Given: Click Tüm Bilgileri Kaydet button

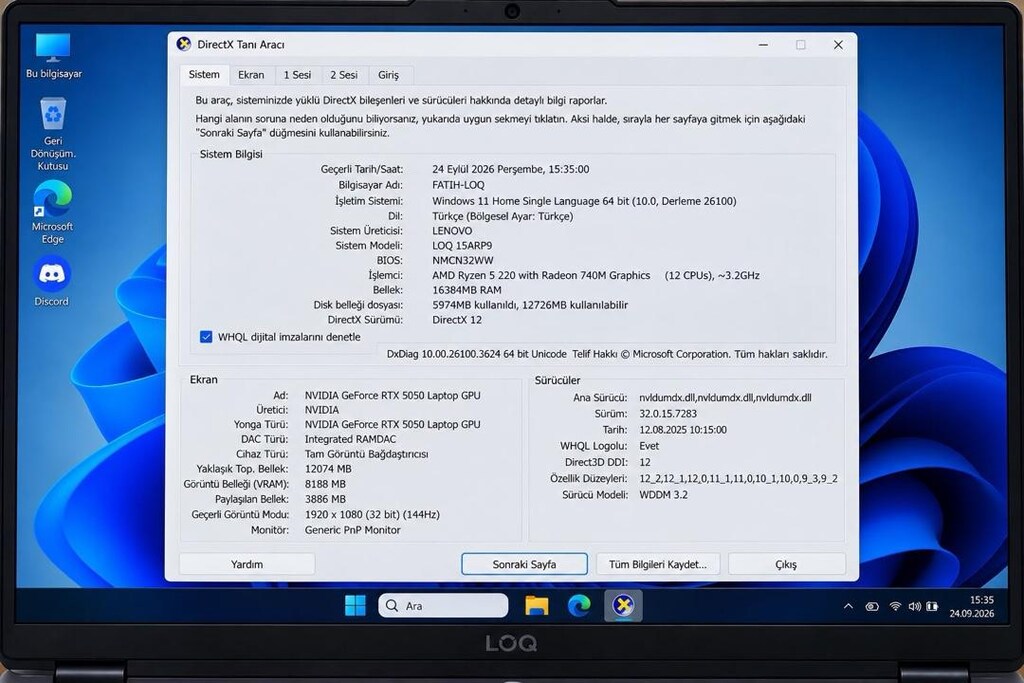Looking at the screenshot, I should (658, 564).
